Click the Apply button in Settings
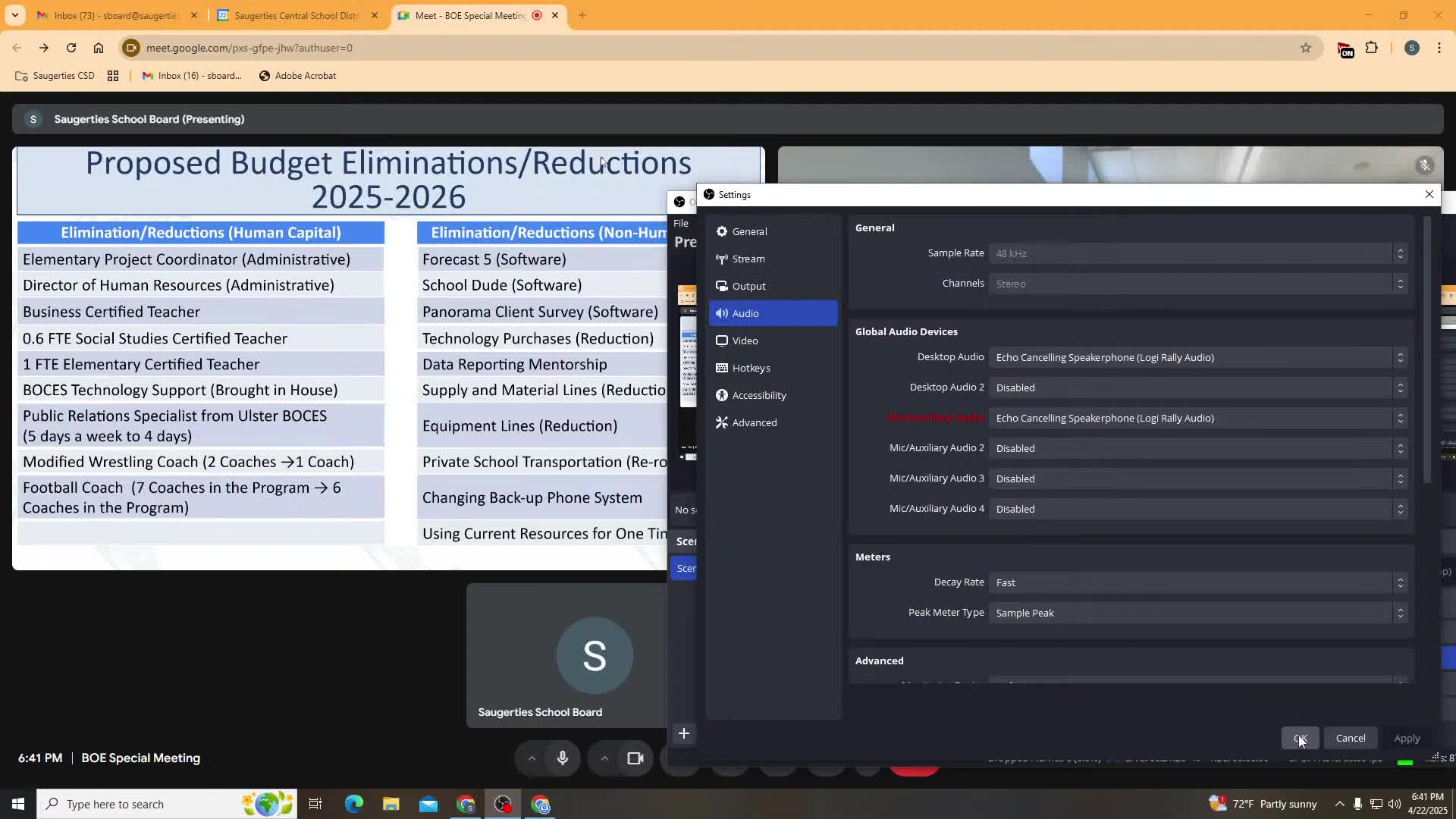The width and height of the screenshot is (1456, 819). coord(1407,739)
